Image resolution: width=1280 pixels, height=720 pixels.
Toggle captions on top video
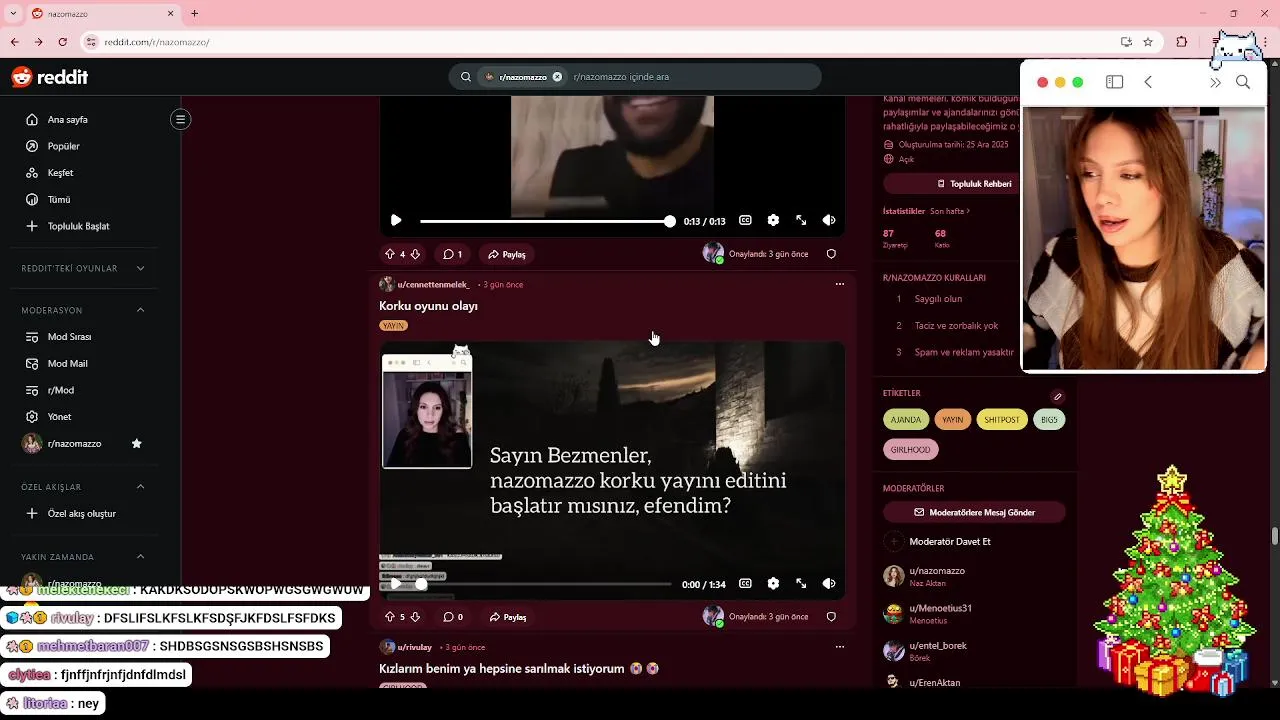(745, 220)
